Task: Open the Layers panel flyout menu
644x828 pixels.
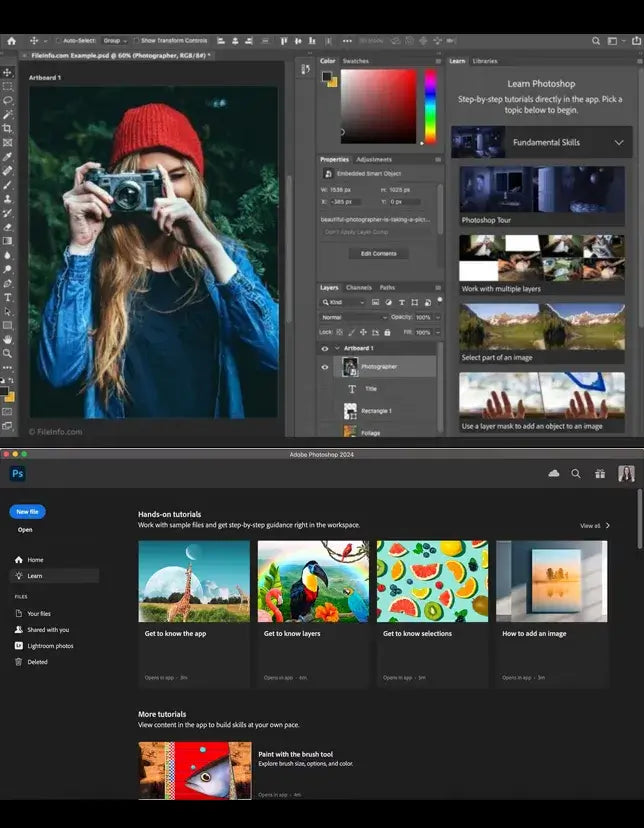Action: tap(438, 288)
